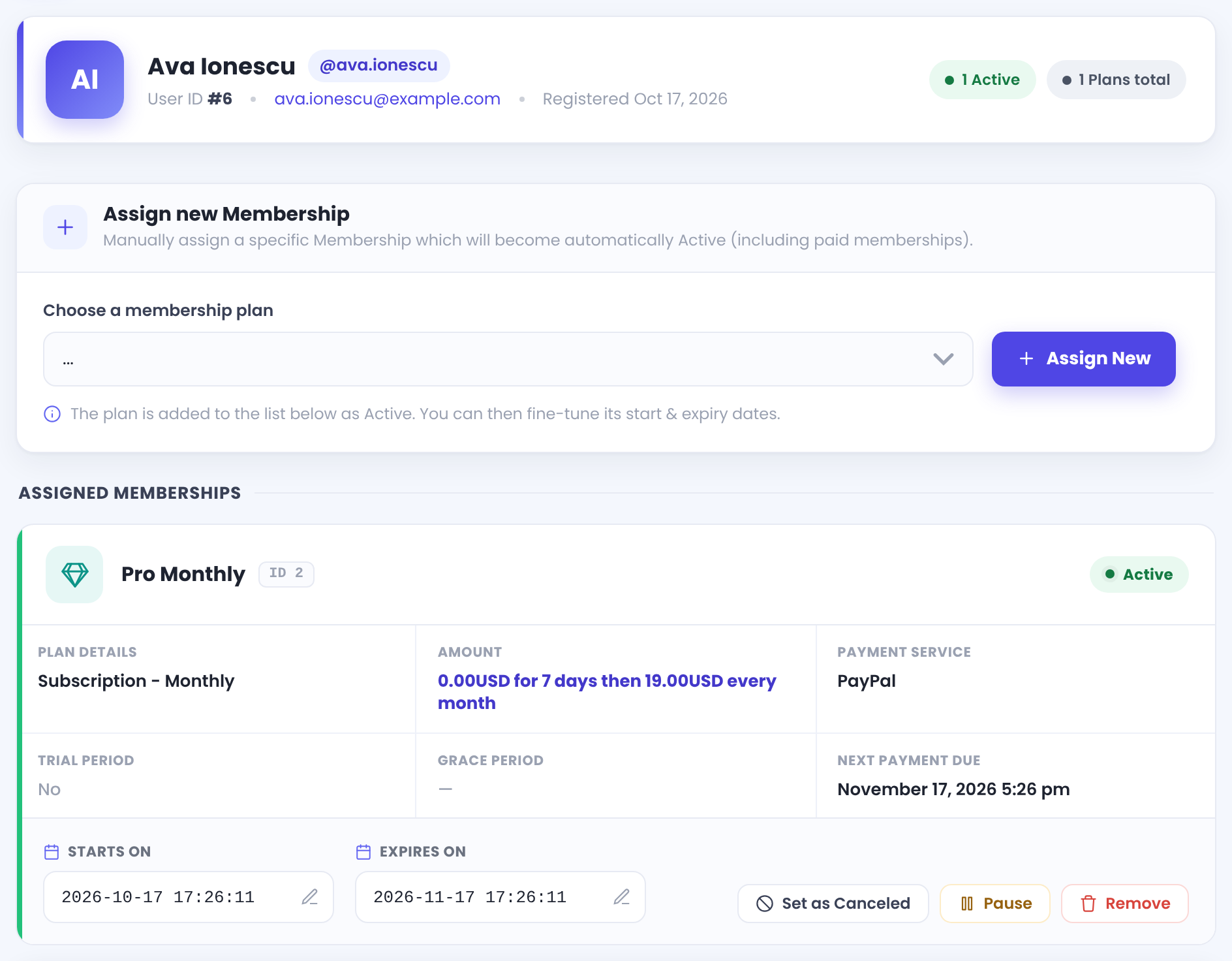This screenshot has width=1232, height=961.
Task: Edit the Starts On date with pencil icon
Action: click(310, 897)
